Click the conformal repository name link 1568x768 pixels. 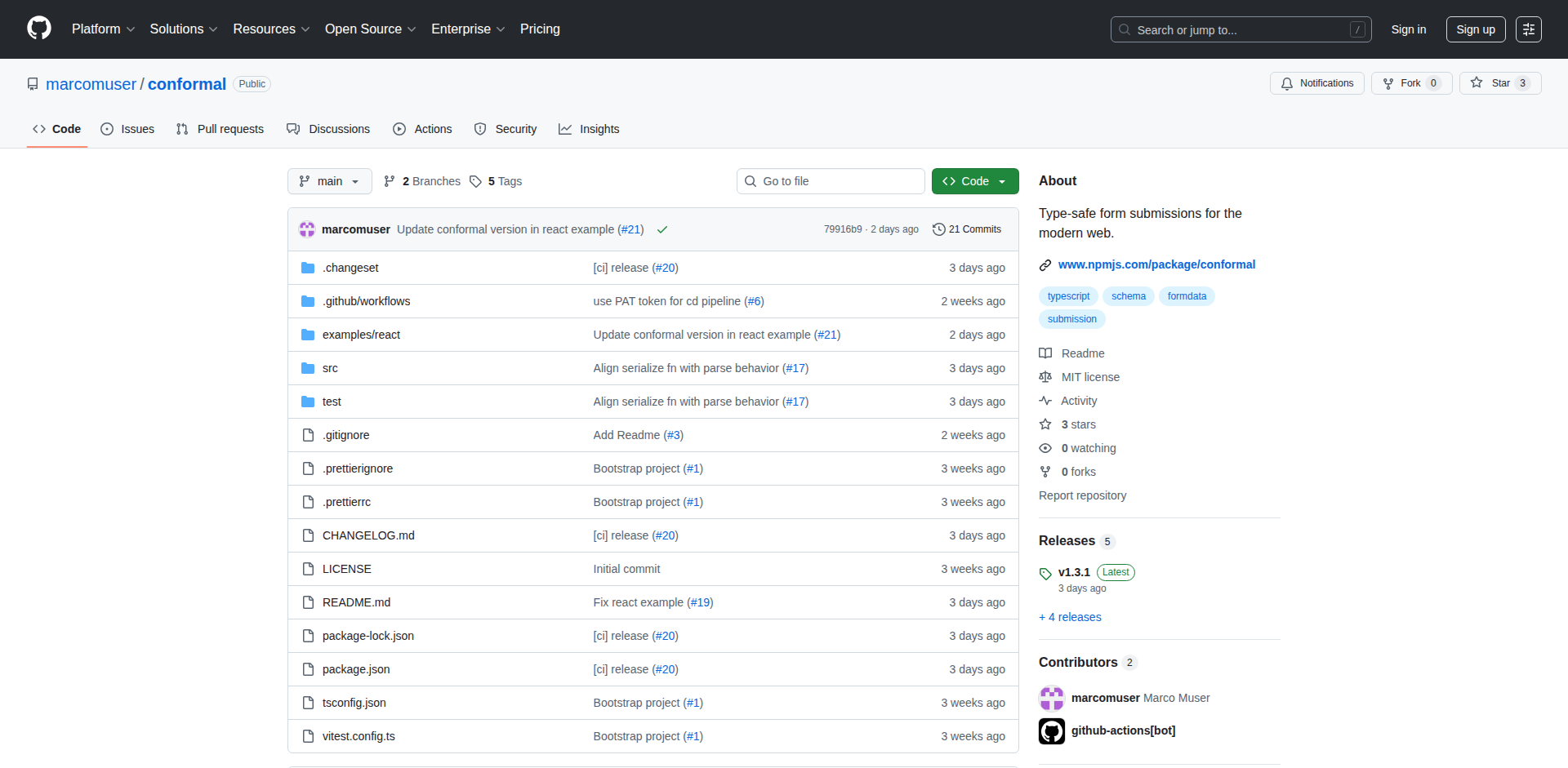[187, 84]
